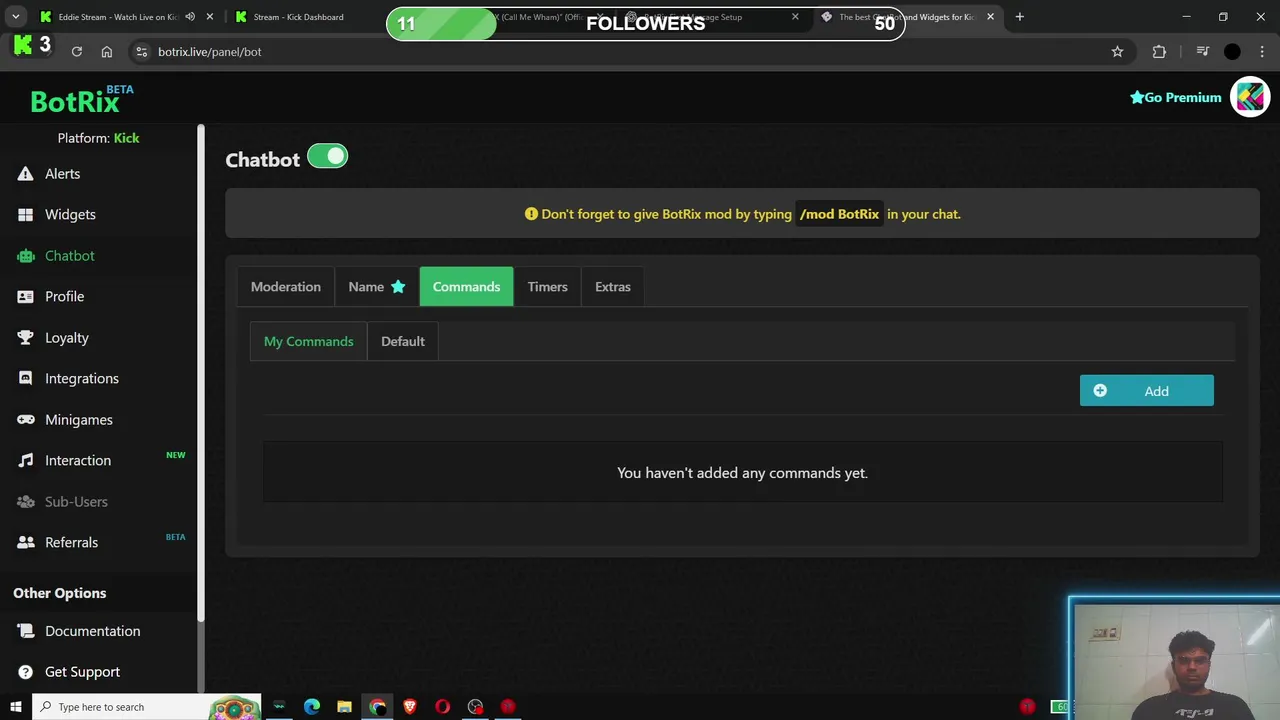1280x720 pixels.
Task: Select the Commands tab
Action: (466, 287)
